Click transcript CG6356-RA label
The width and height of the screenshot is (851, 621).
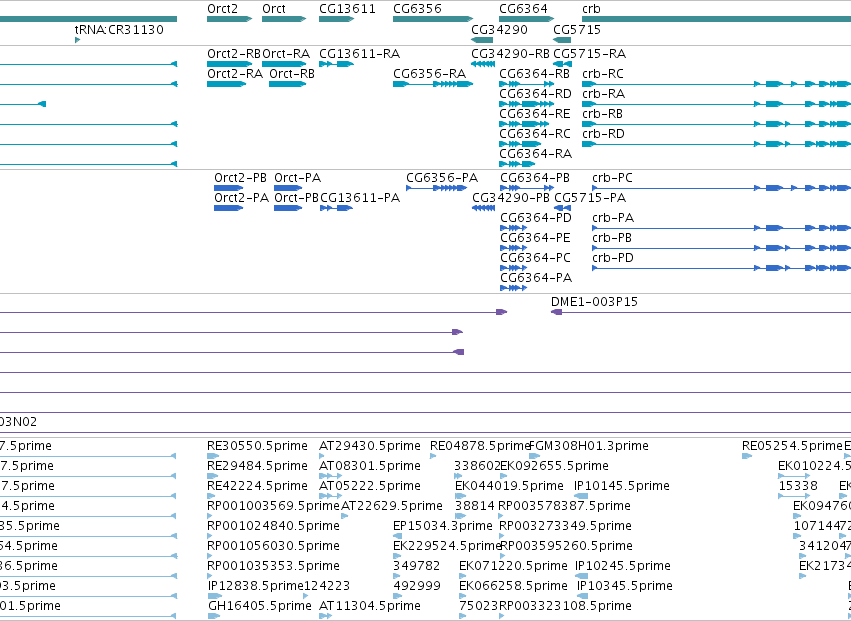(x=430, y=74)
